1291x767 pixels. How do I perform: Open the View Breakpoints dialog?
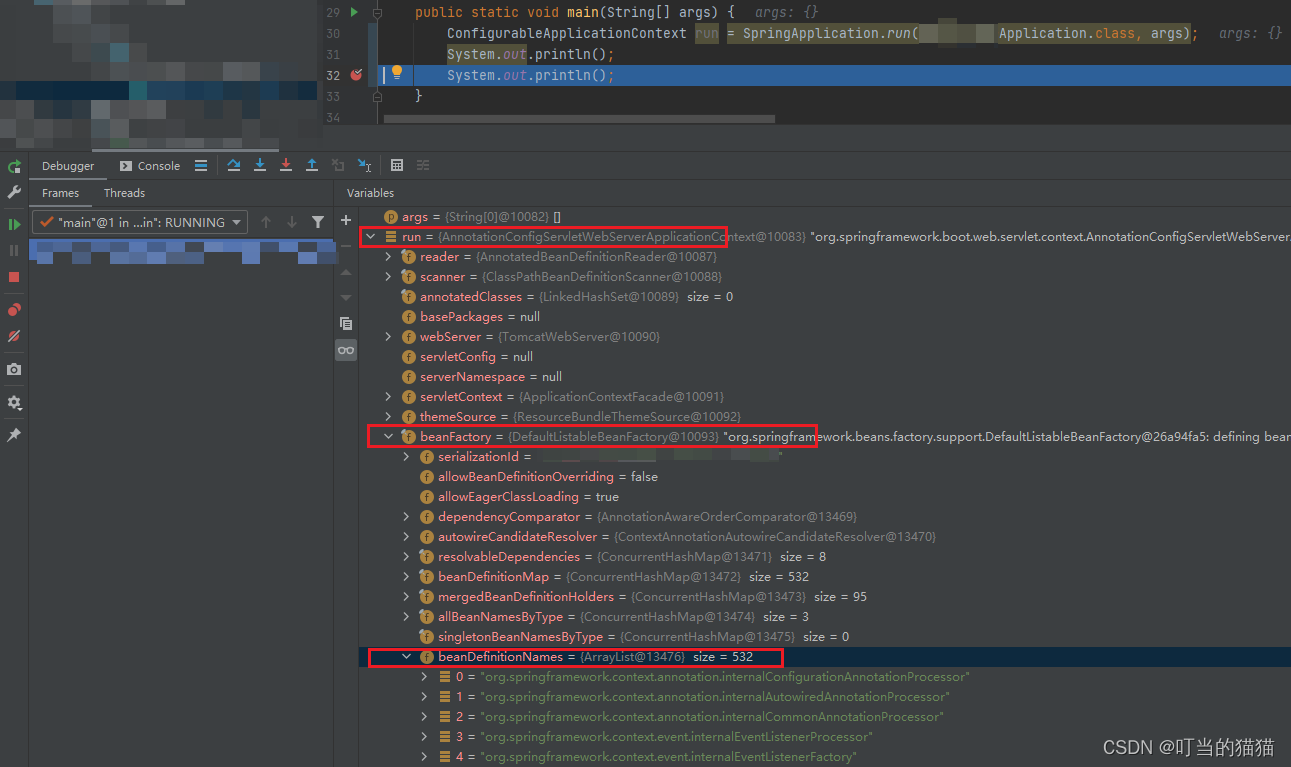14,311
